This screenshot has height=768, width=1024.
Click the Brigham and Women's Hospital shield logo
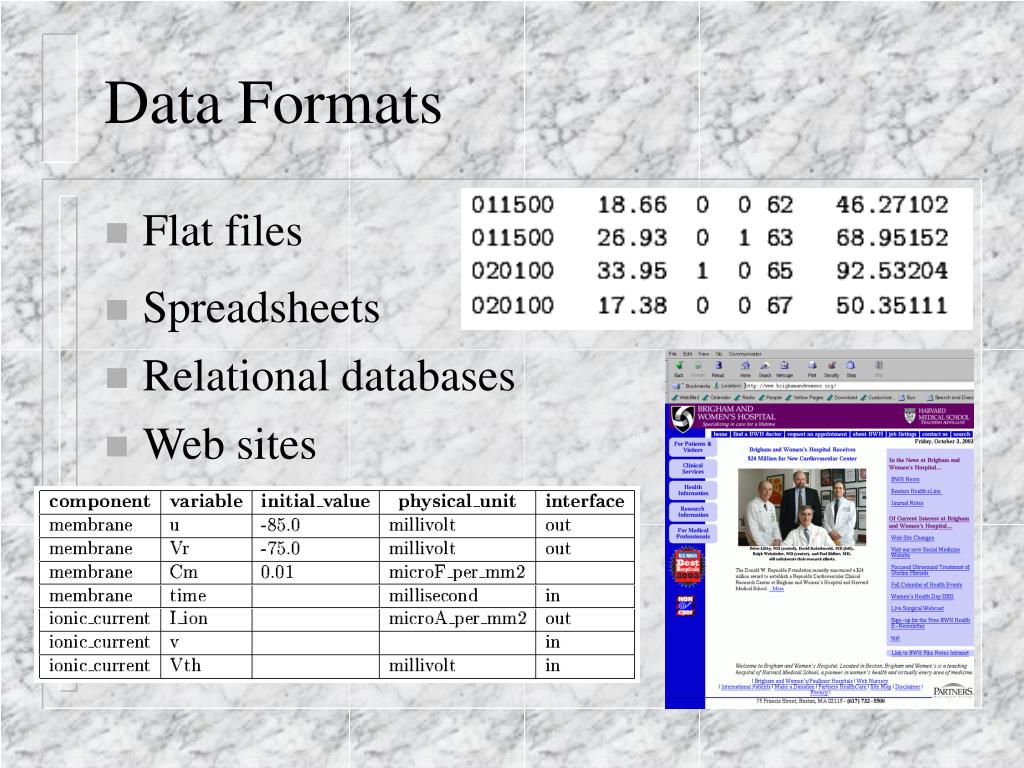pos(683,419)
